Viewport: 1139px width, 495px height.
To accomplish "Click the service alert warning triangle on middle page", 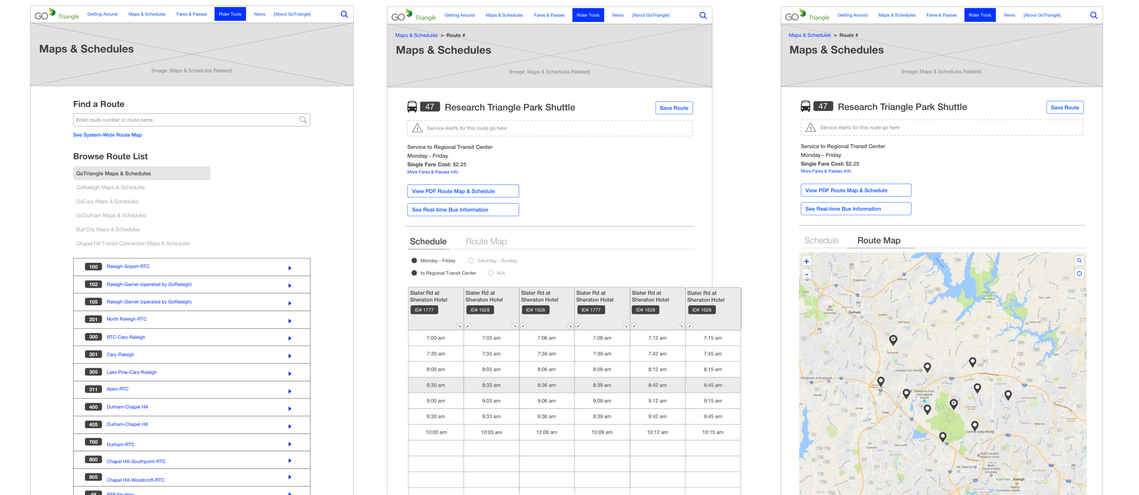I will 417,128.
